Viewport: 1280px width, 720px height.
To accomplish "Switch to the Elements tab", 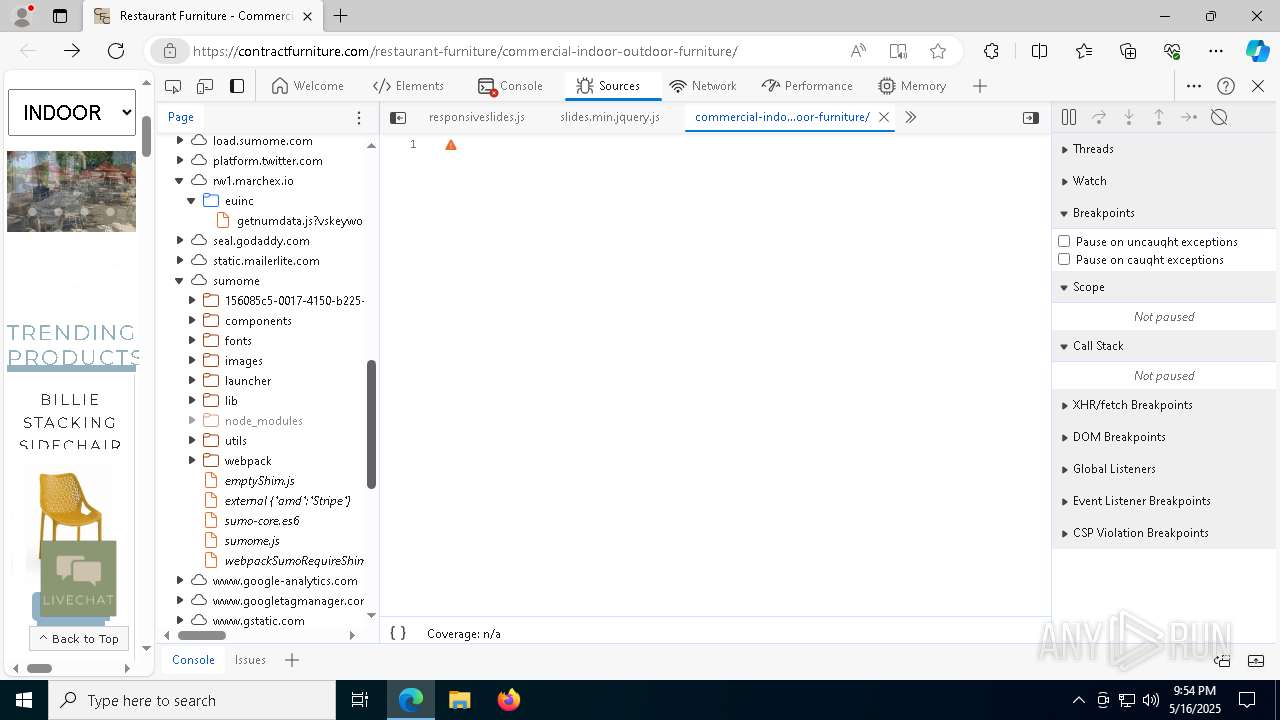I will coord(408,86).
